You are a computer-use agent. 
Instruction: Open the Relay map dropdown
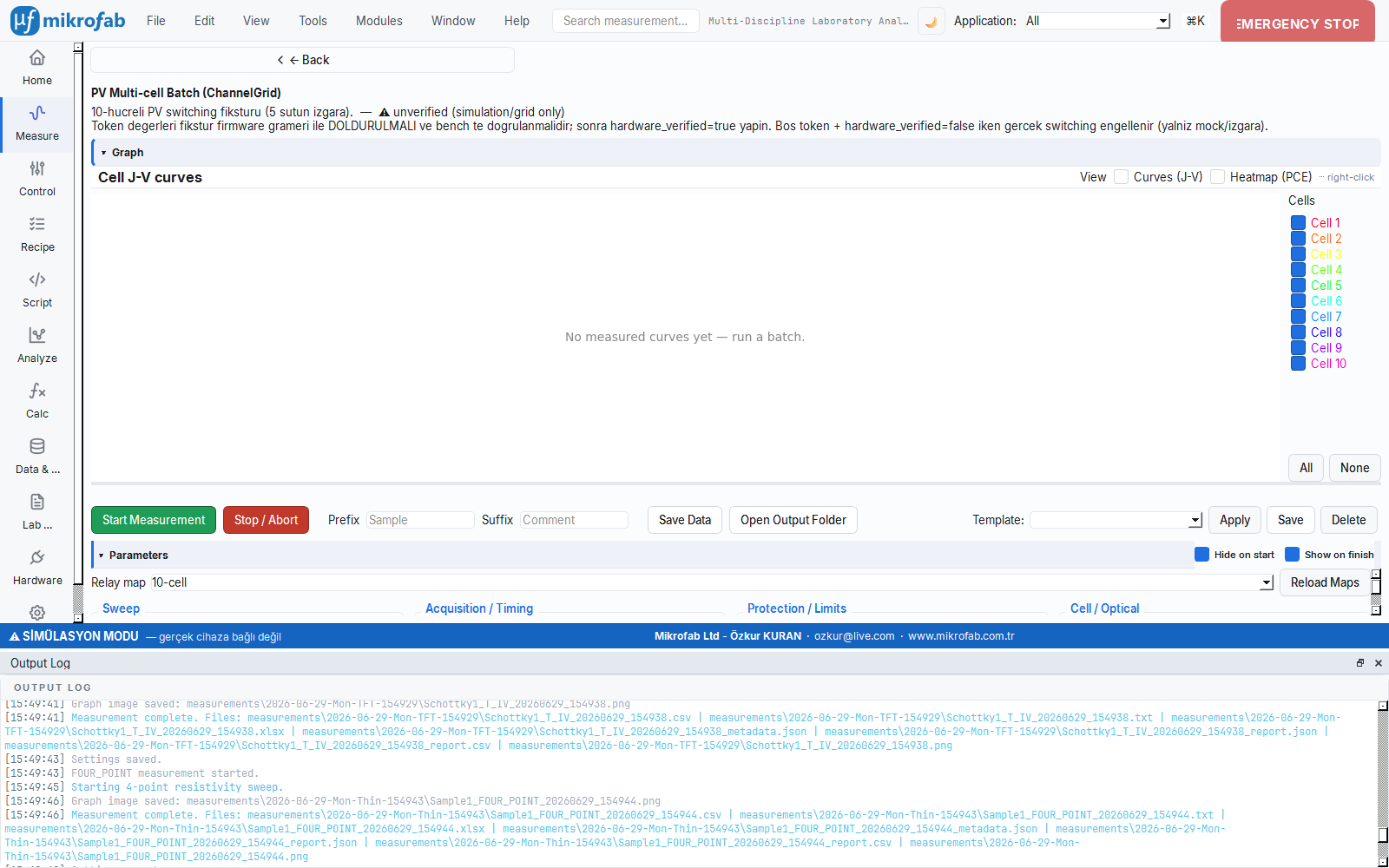point(712,582)
